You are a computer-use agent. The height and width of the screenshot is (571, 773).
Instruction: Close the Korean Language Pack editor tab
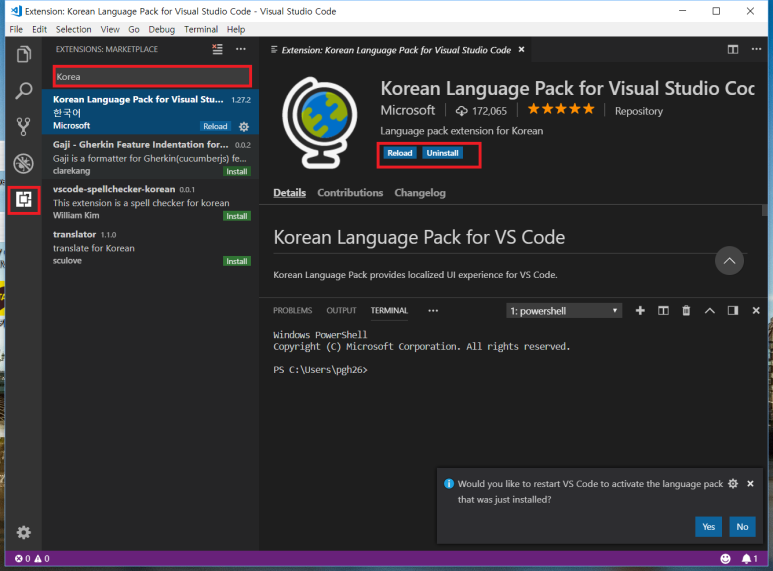coord(522,50)
